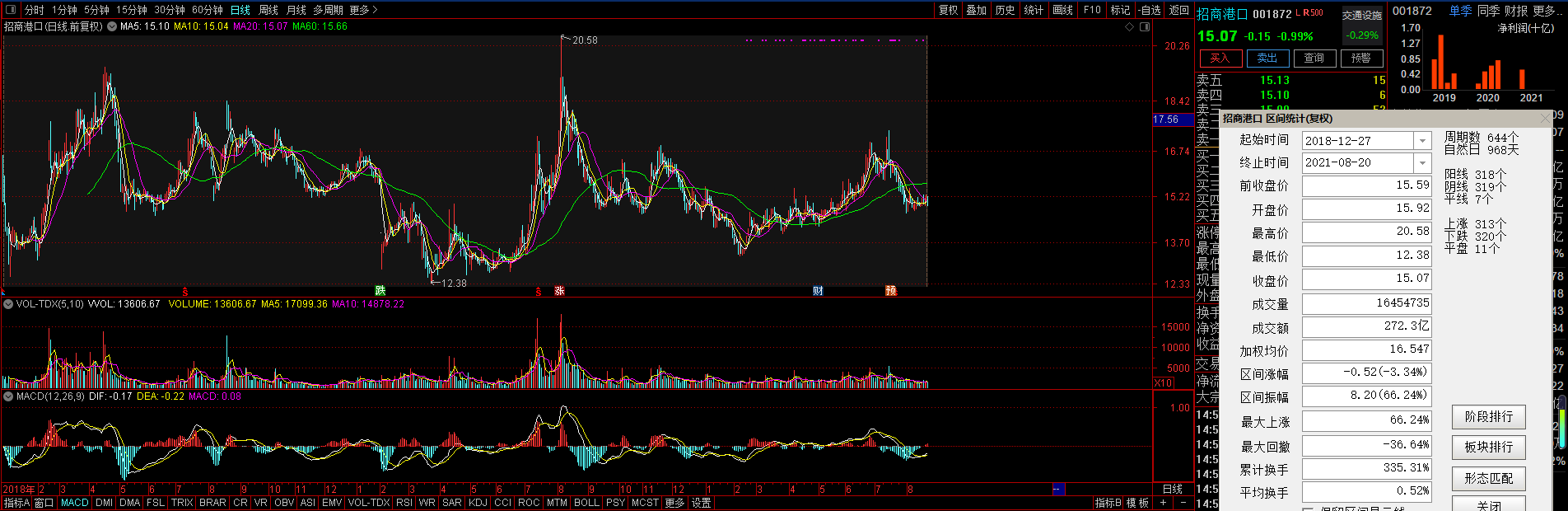Expand the MACD indicator options arrow

tap(8, 396)
